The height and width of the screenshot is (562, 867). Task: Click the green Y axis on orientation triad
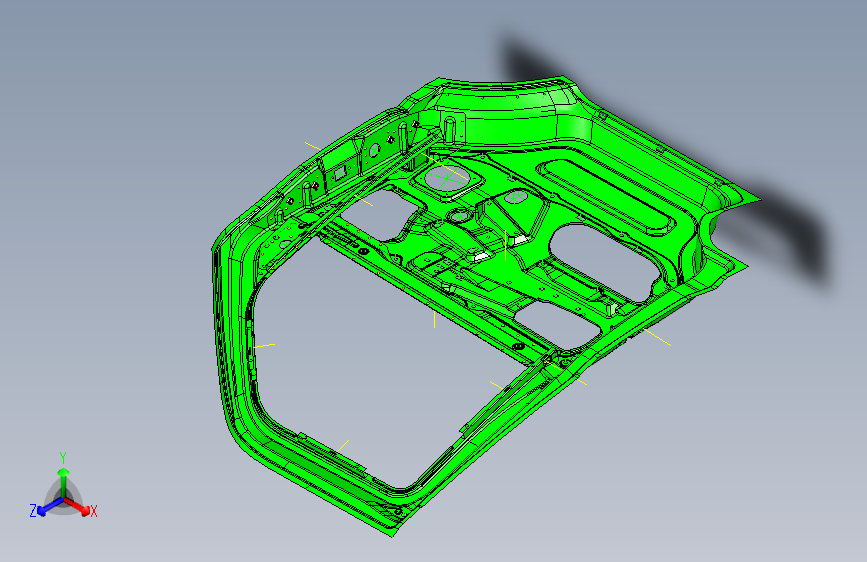click(64, 482)
